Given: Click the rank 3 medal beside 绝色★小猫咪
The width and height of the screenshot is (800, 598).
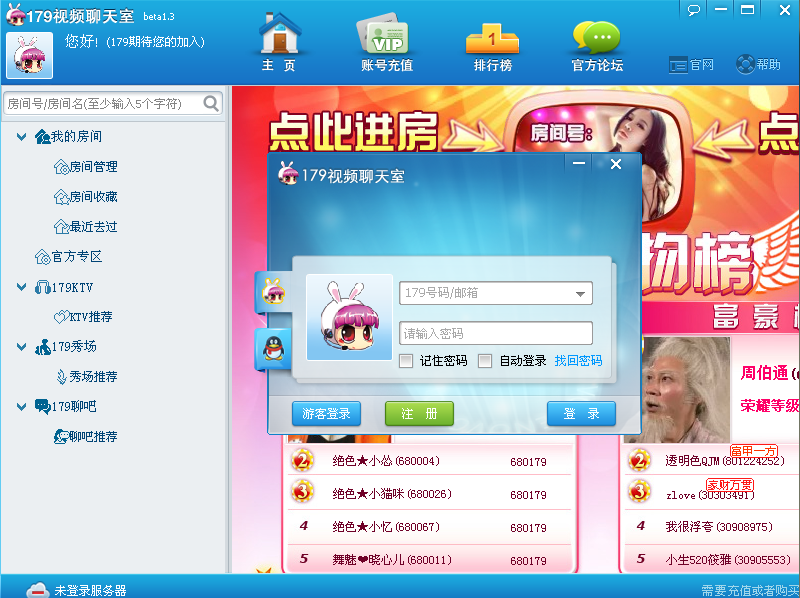Looking at the screenshot, I should pyautogui.click(x=302, y=492).
